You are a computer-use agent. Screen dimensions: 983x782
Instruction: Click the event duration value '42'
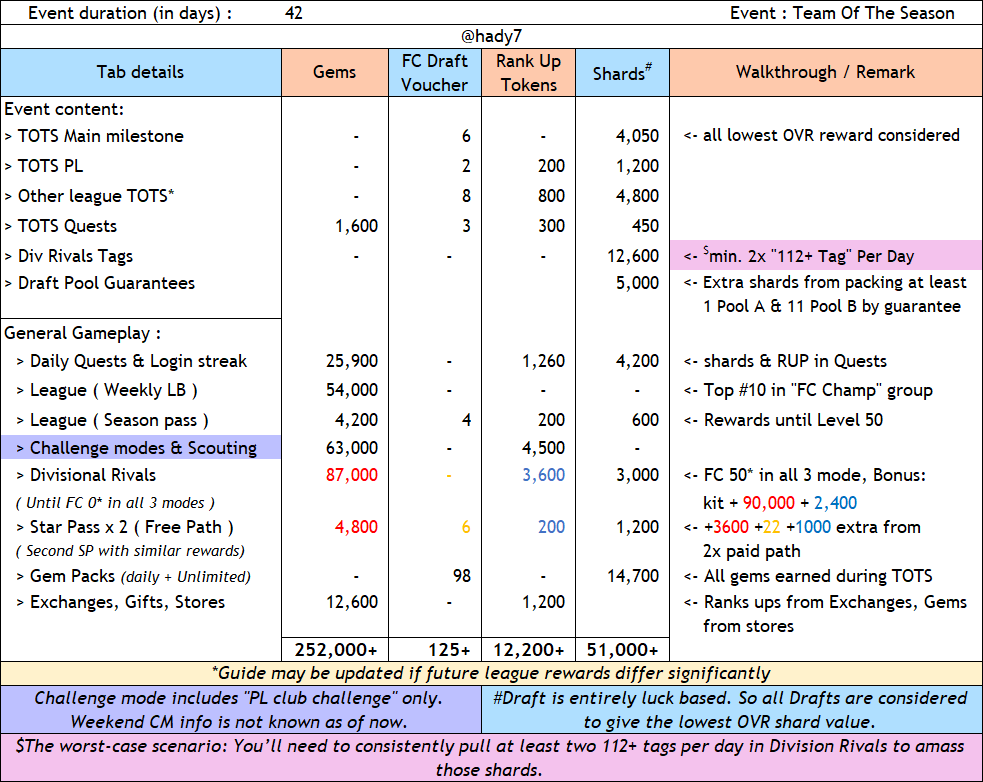coord(293,13)
